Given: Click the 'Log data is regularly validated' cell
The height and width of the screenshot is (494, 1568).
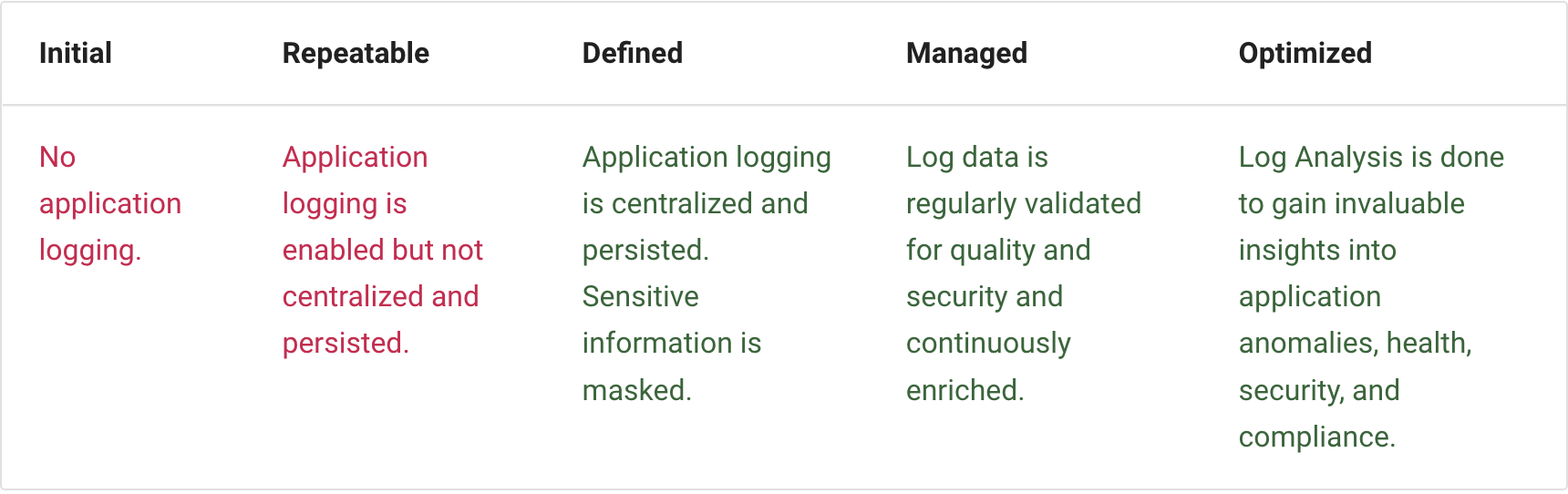Looking at the screenshot, I should pos(1024,273).
